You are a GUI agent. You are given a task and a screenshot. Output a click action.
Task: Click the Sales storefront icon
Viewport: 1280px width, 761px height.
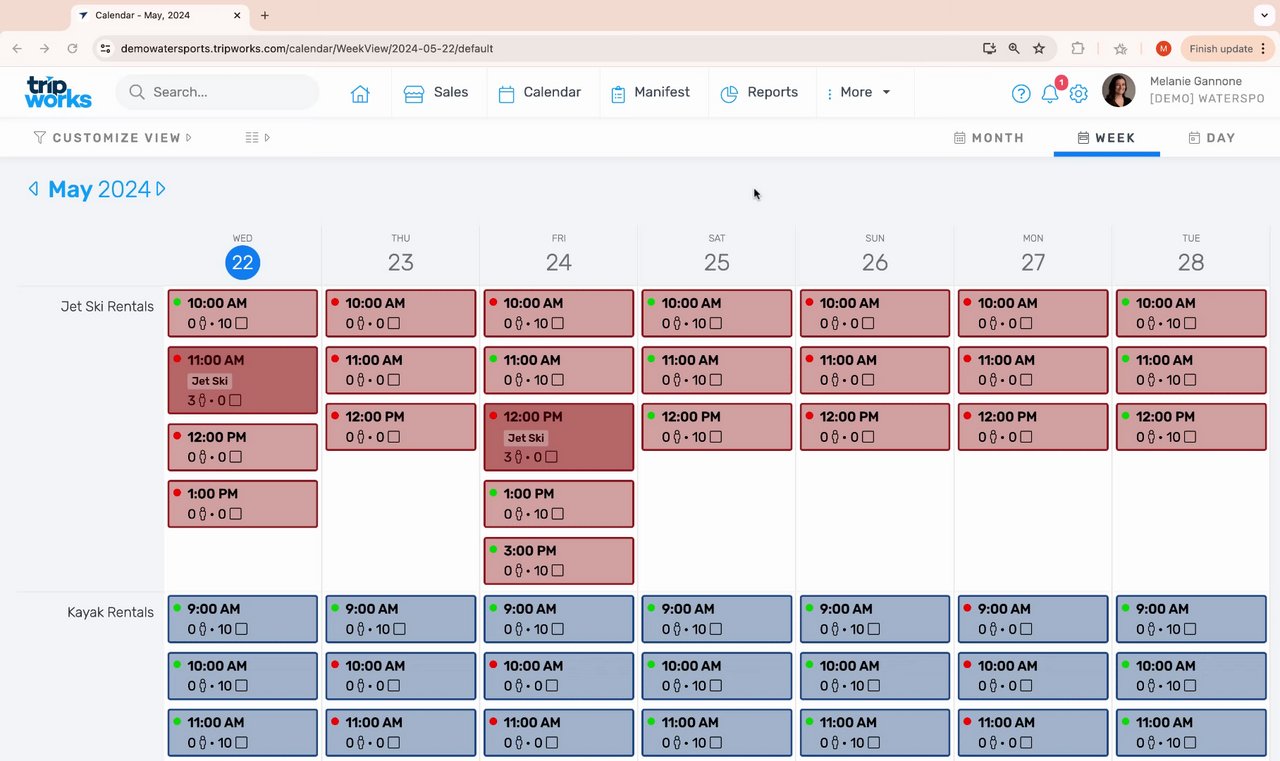414,93
